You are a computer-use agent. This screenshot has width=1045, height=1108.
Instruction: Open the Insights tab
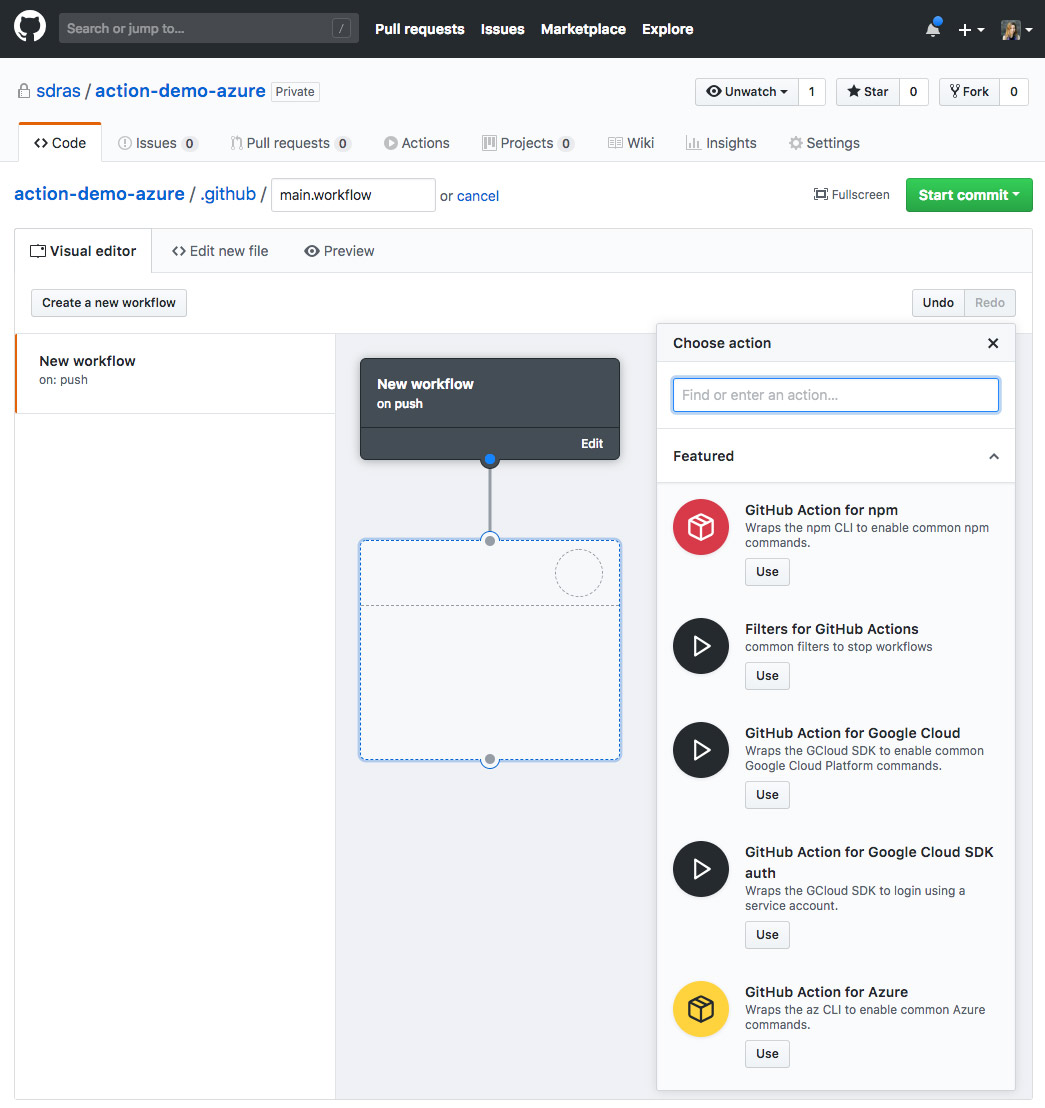pos(721,143)
